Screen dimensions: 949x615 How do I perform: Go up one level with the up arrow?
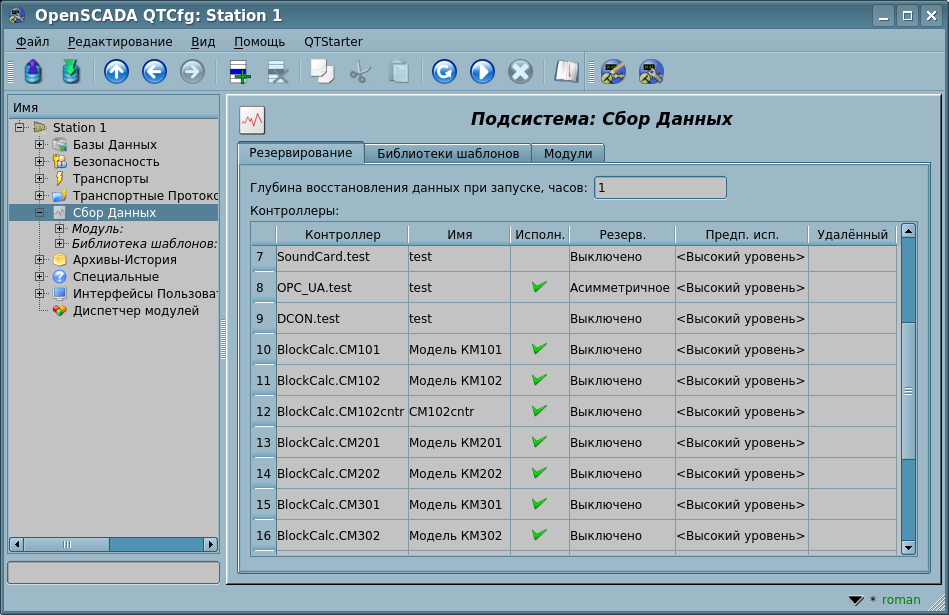(x=116, y=72)
